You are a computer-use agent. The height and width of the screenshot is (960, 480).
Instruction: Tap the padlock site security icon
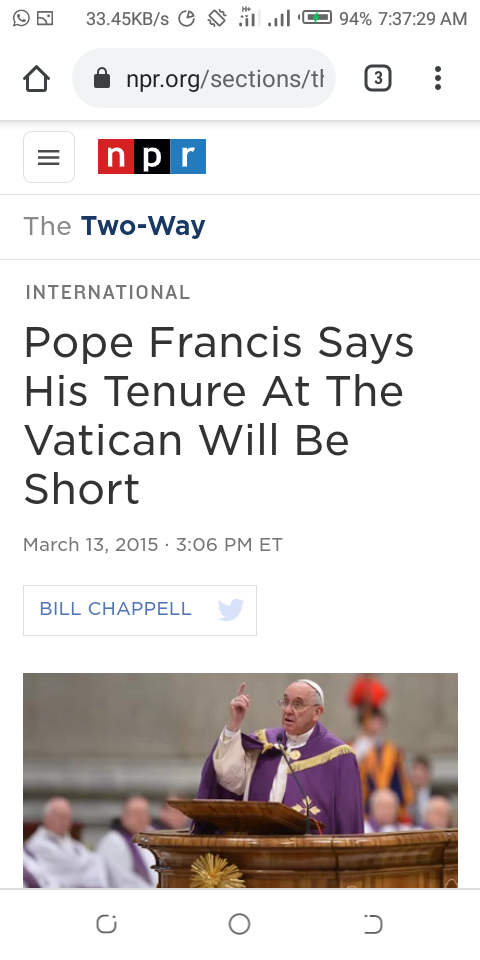[102, 78]
